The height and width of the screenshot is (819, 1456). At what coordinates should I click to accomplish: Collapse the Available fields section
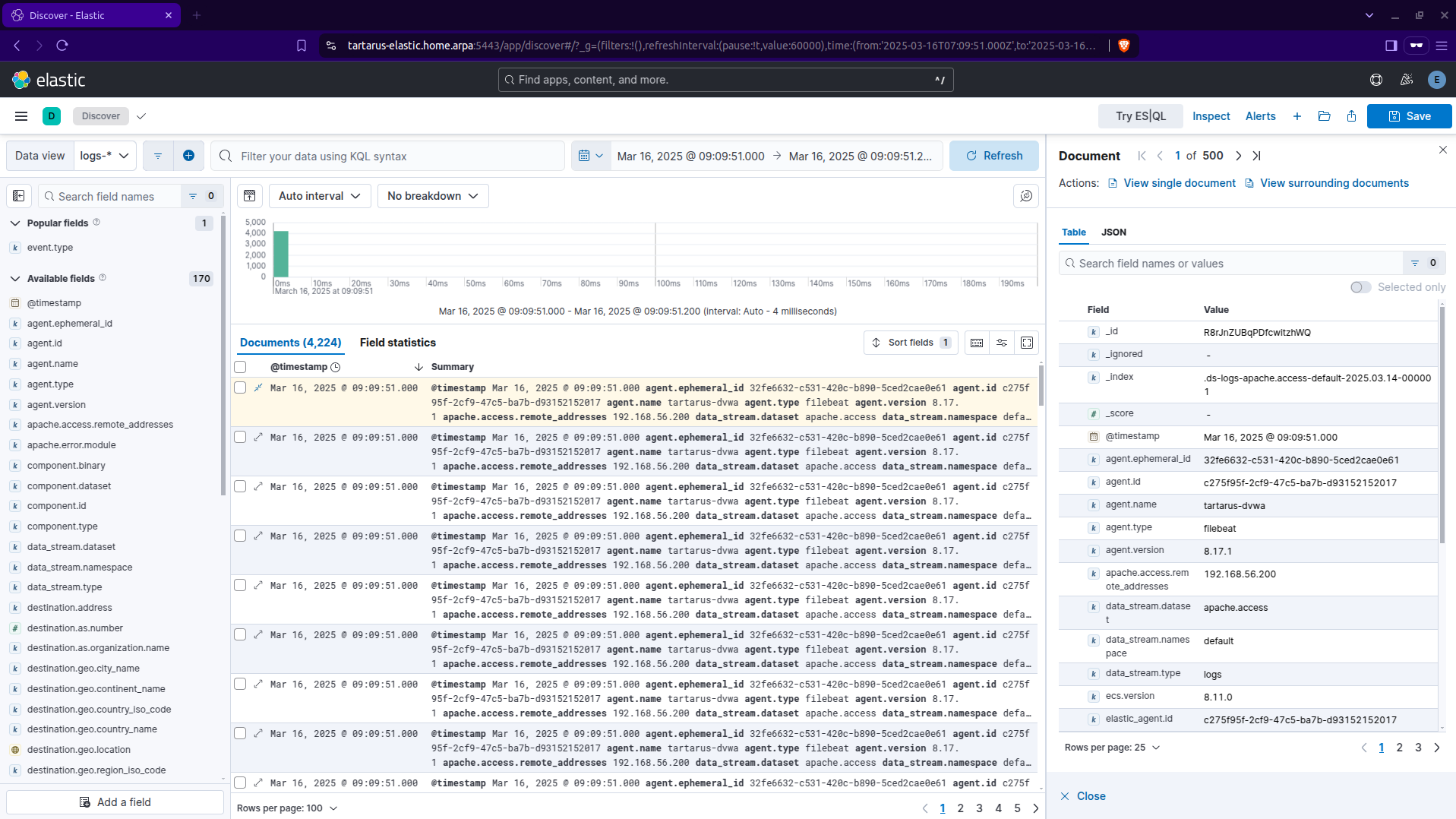(x=15, y=279)
